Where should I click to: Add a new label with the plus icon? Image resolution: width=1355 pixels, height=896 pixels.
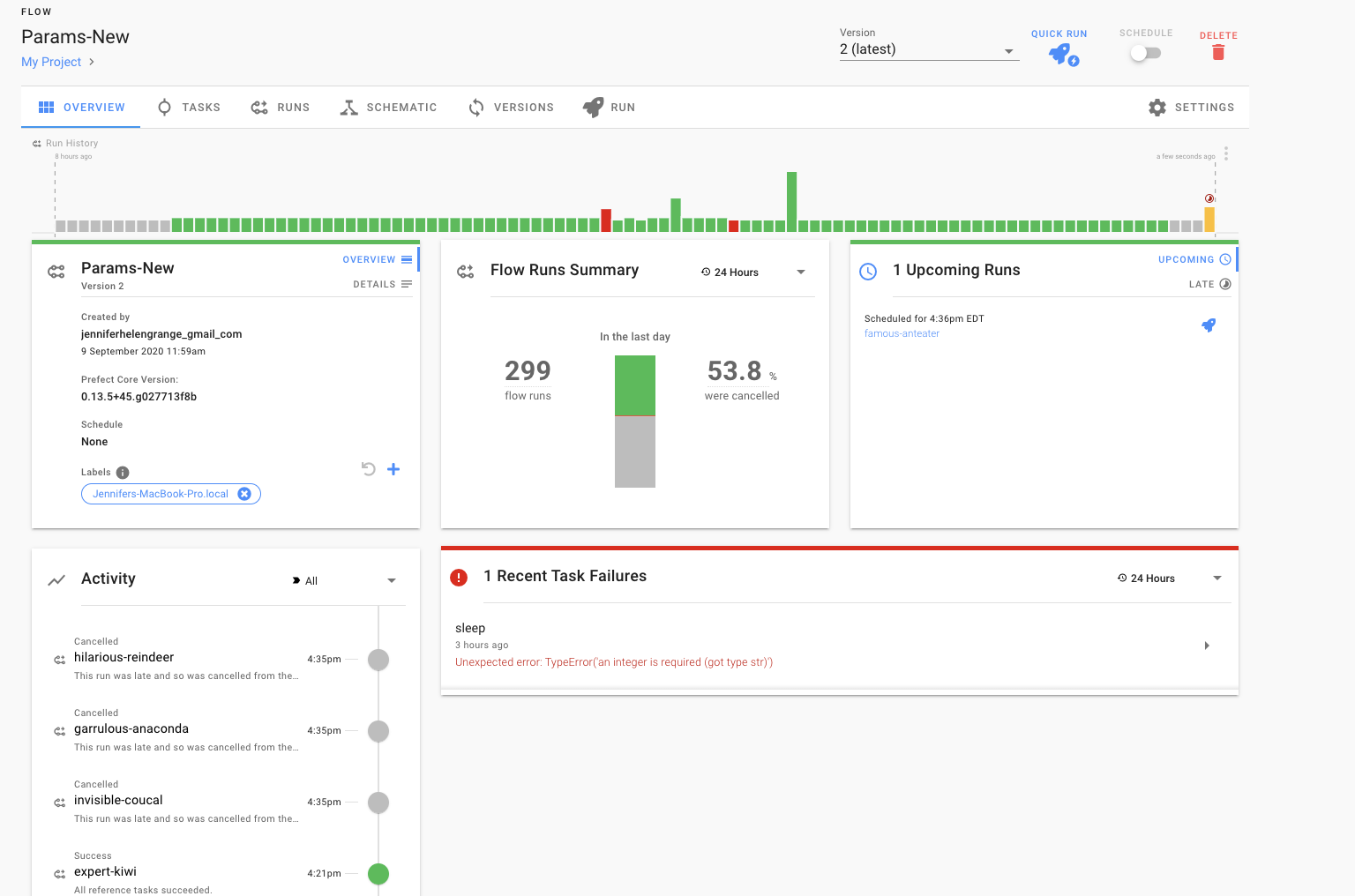coord(393,469)
